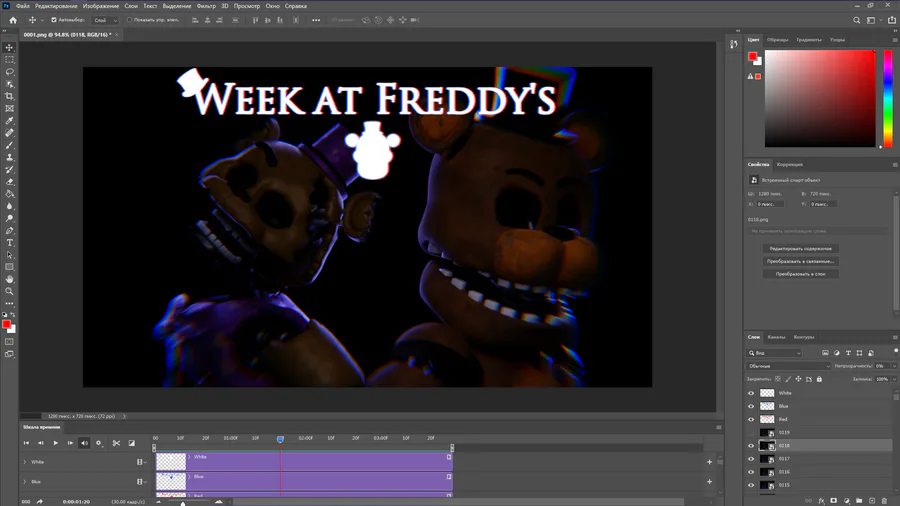Image resolution: width=900 pixels, height=506 pixels.
Task: Click the lock all icon in Layers panel
Action: click(819, 379)
